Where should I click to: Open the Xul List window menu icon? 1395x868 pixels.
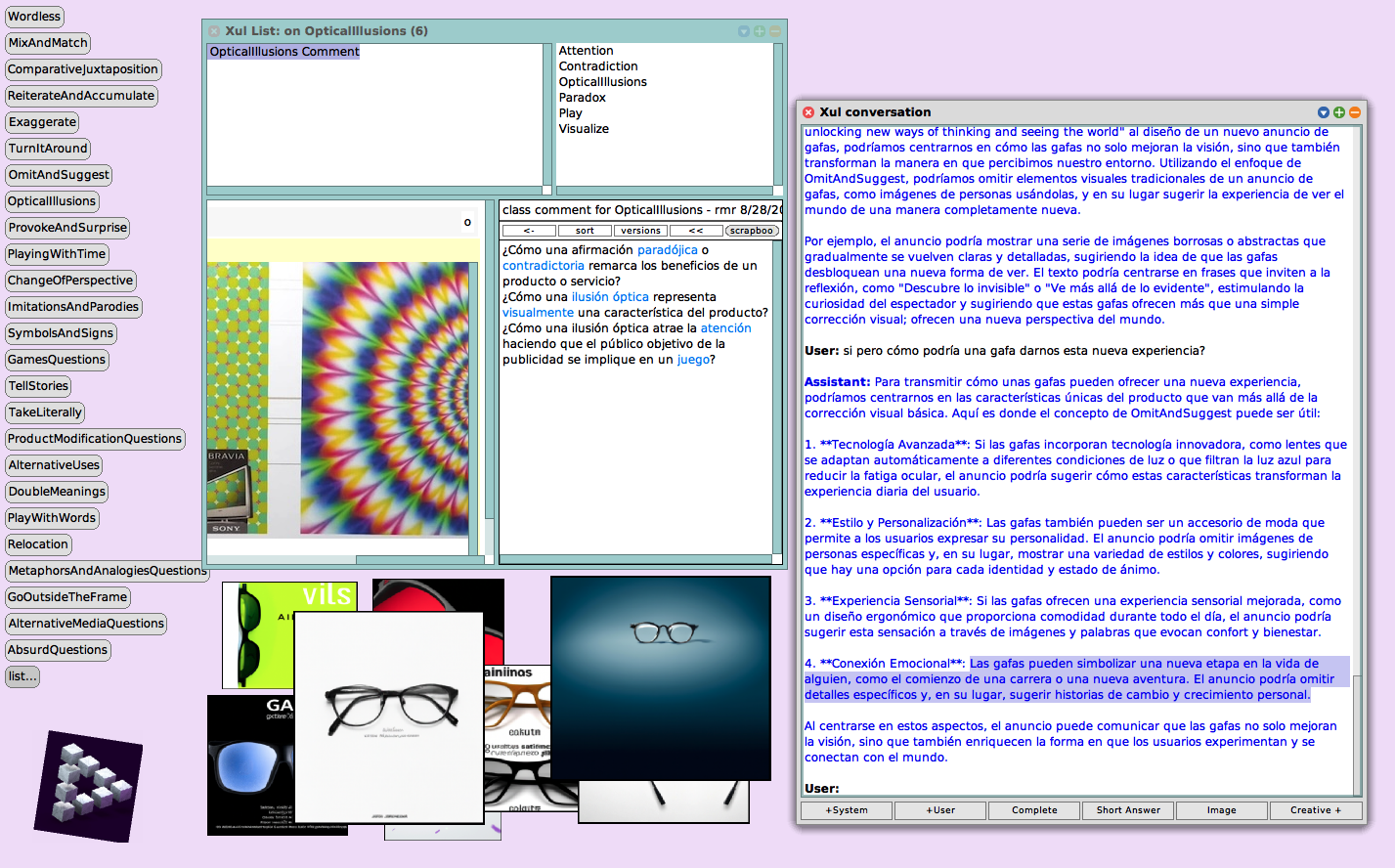coord(744,31)
